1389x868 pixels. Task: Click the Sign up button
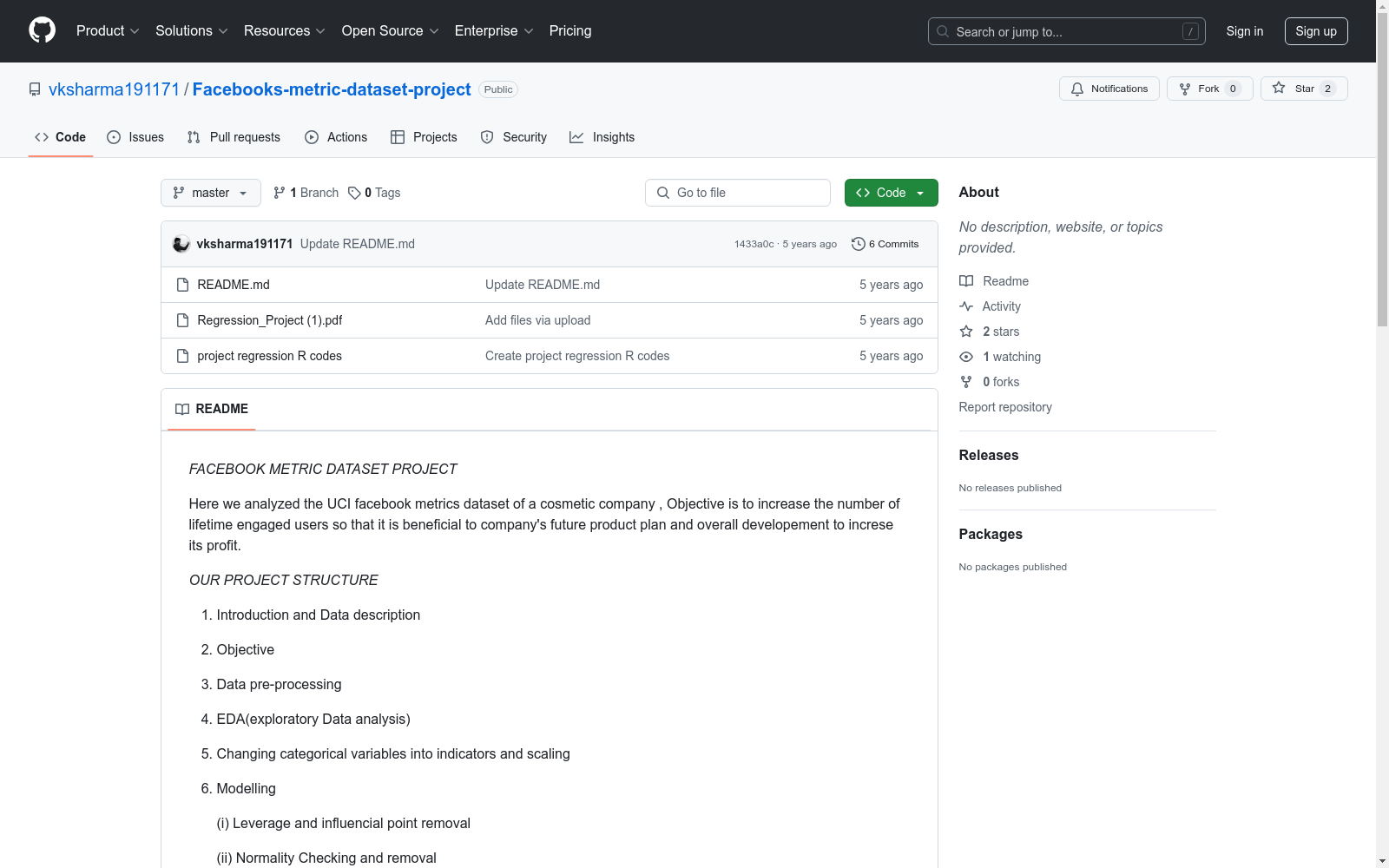pyautogui.click(x=1316, y=31)
